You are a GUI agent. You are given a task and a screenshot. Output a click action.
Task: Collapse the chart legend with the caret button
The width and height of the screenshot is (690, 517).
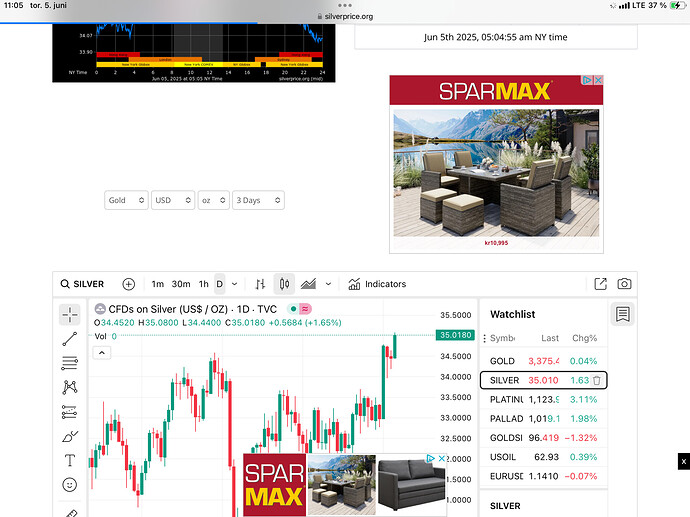(102, 353)
